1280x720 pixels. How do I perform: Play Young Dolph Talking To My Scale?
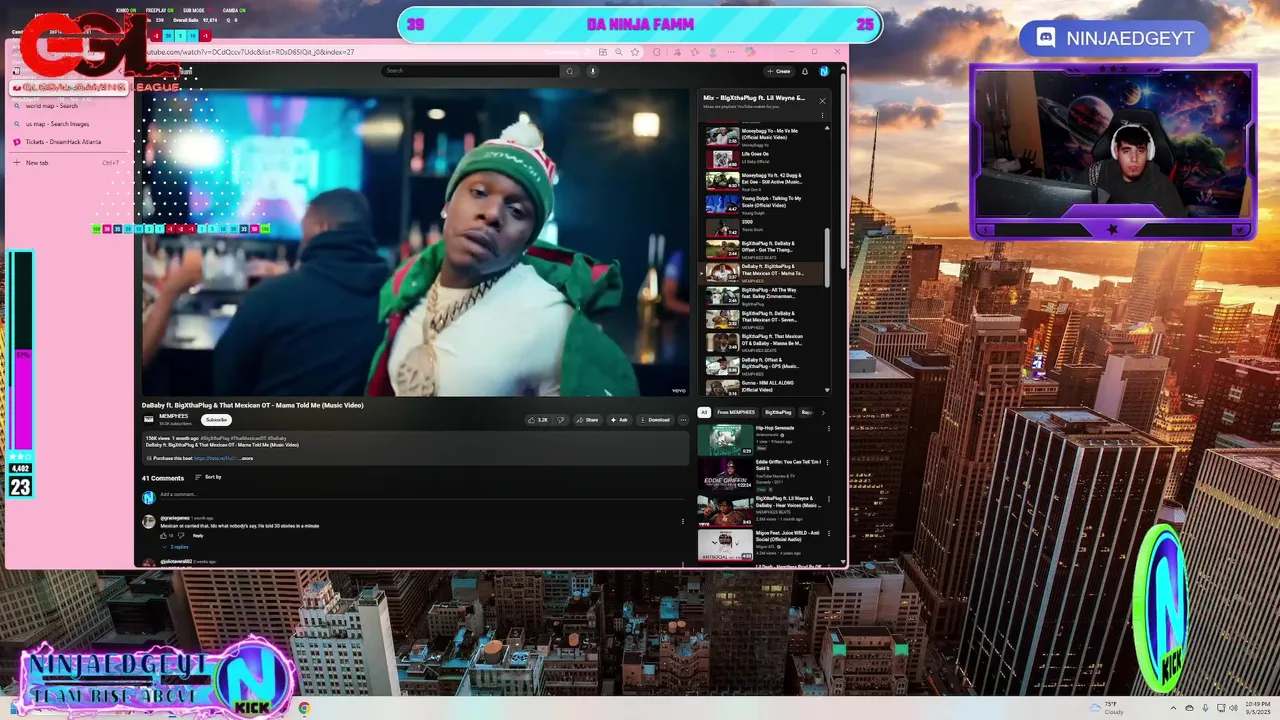click(x=765, y=204)
